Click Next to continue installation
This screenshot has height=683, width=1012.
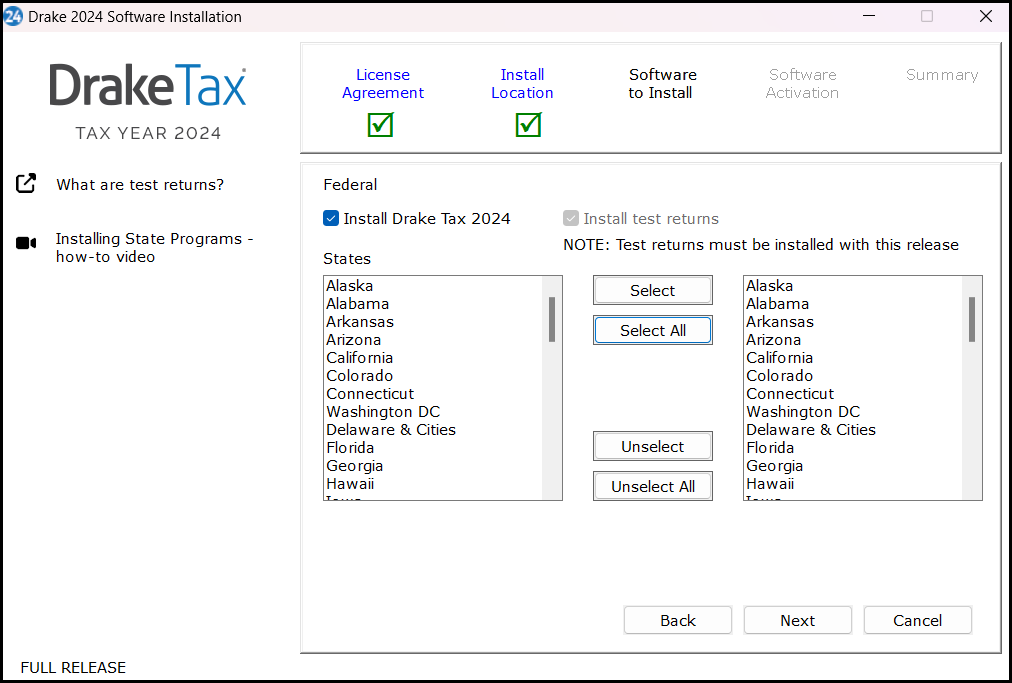(x=798, y=620)
